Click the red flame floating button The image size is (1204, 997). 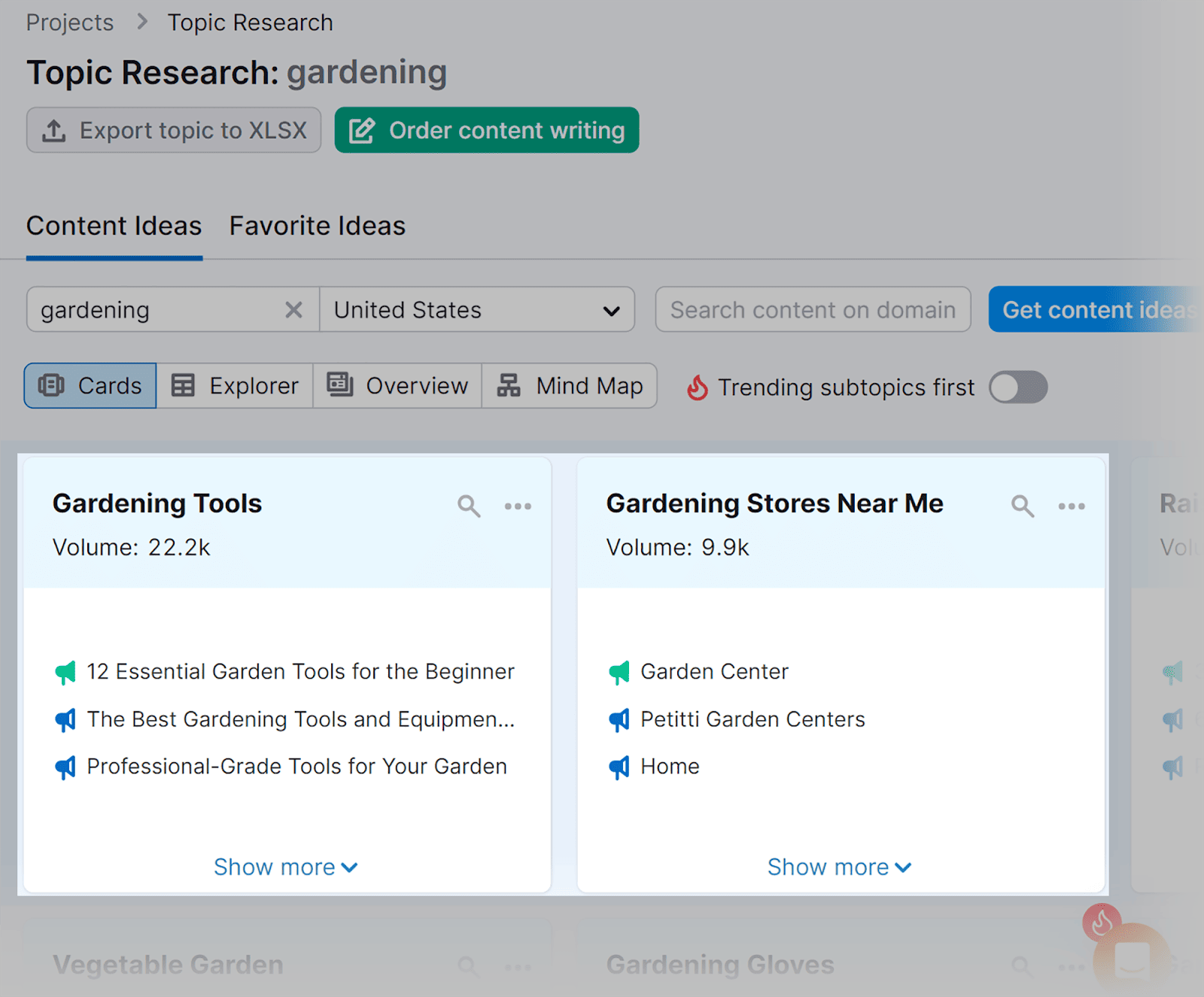1102,922
